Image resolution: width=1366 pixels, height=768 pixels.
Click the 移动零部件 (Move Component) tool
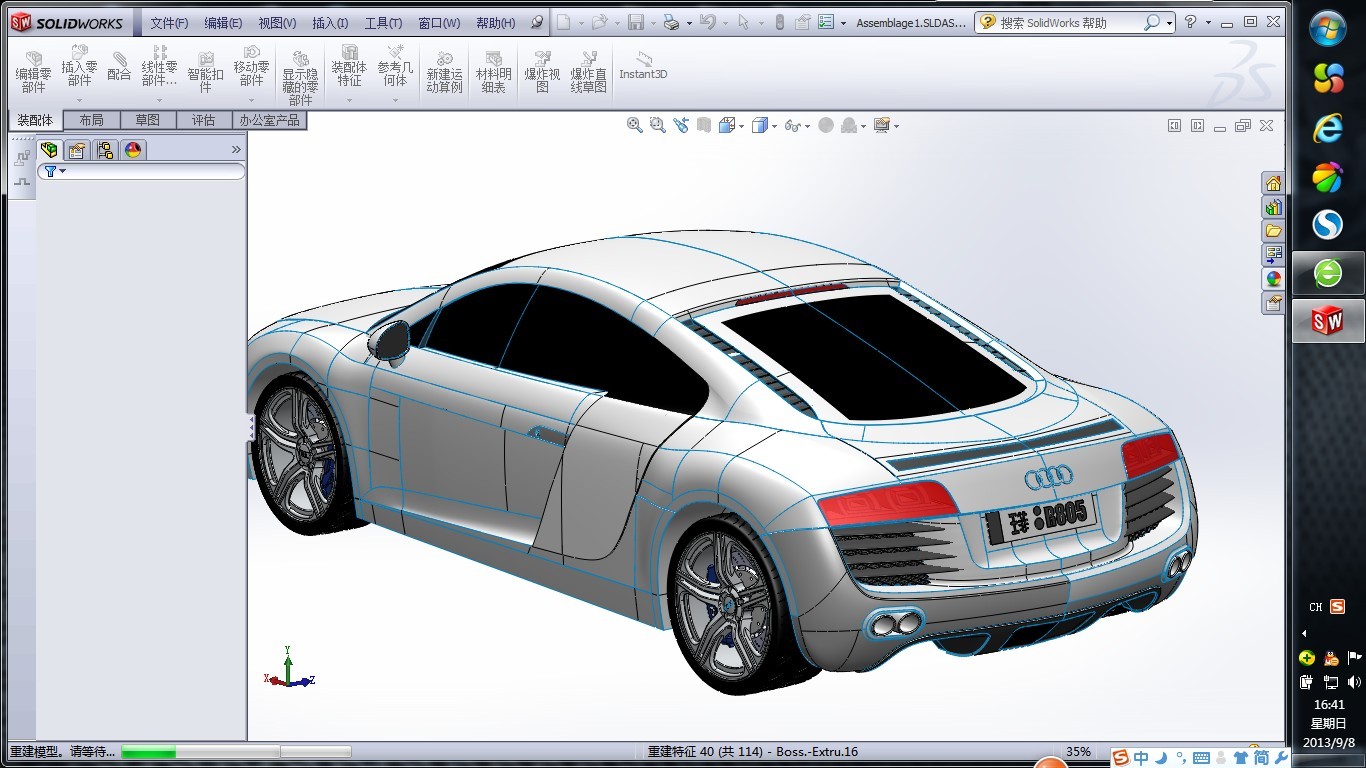click(x=251, y=67)
